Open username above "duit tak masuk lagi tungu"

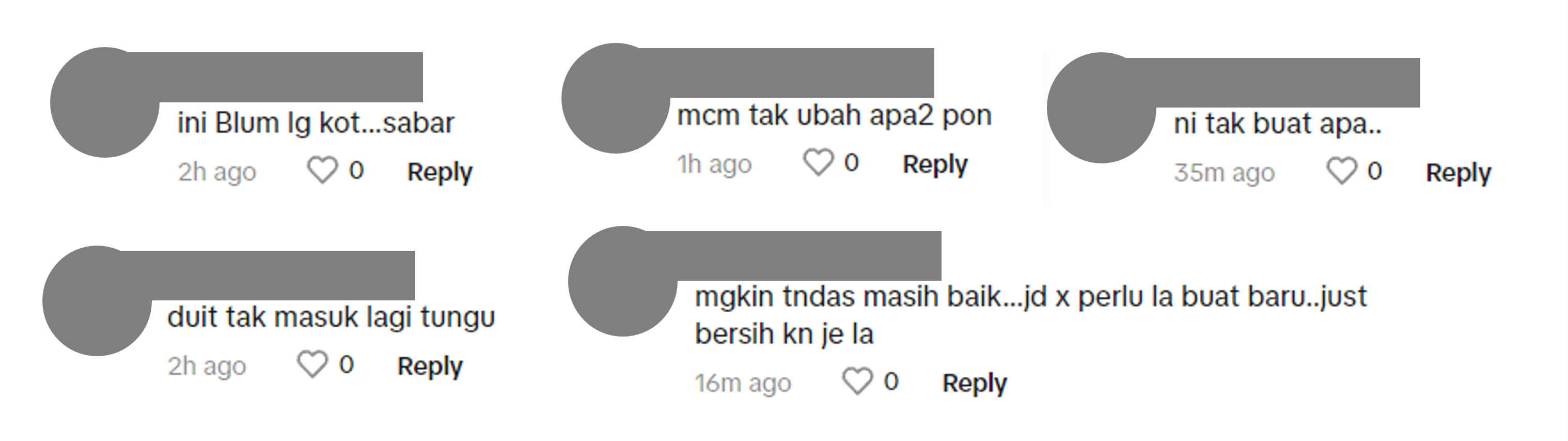[283, 276]
